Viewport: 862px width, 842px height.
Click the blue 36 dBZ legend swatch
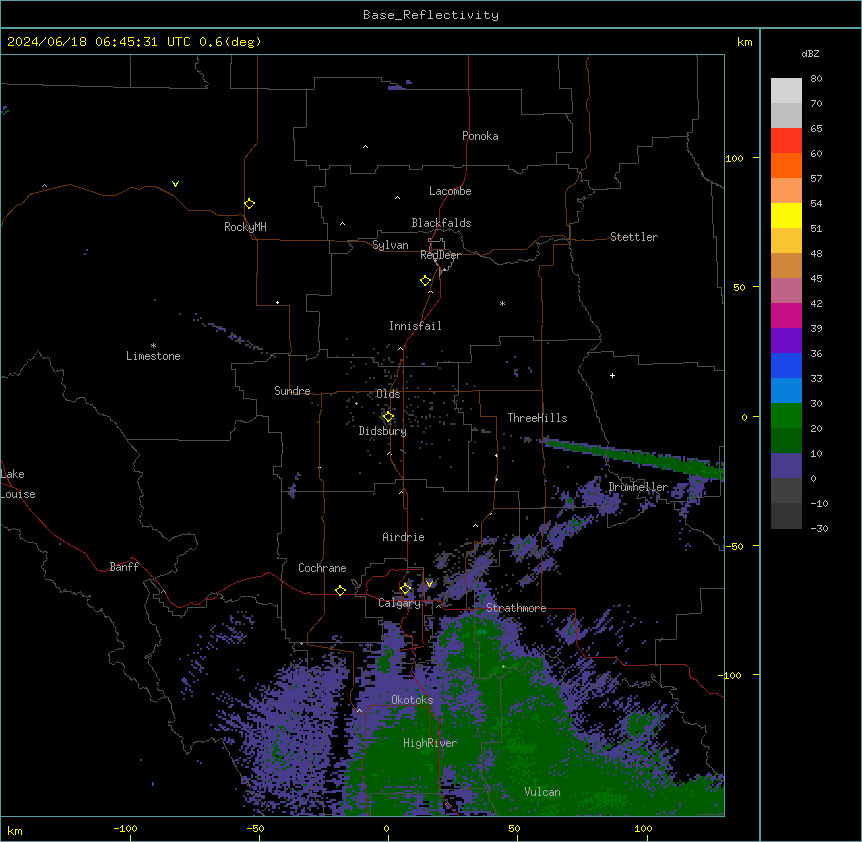[786, 365]
